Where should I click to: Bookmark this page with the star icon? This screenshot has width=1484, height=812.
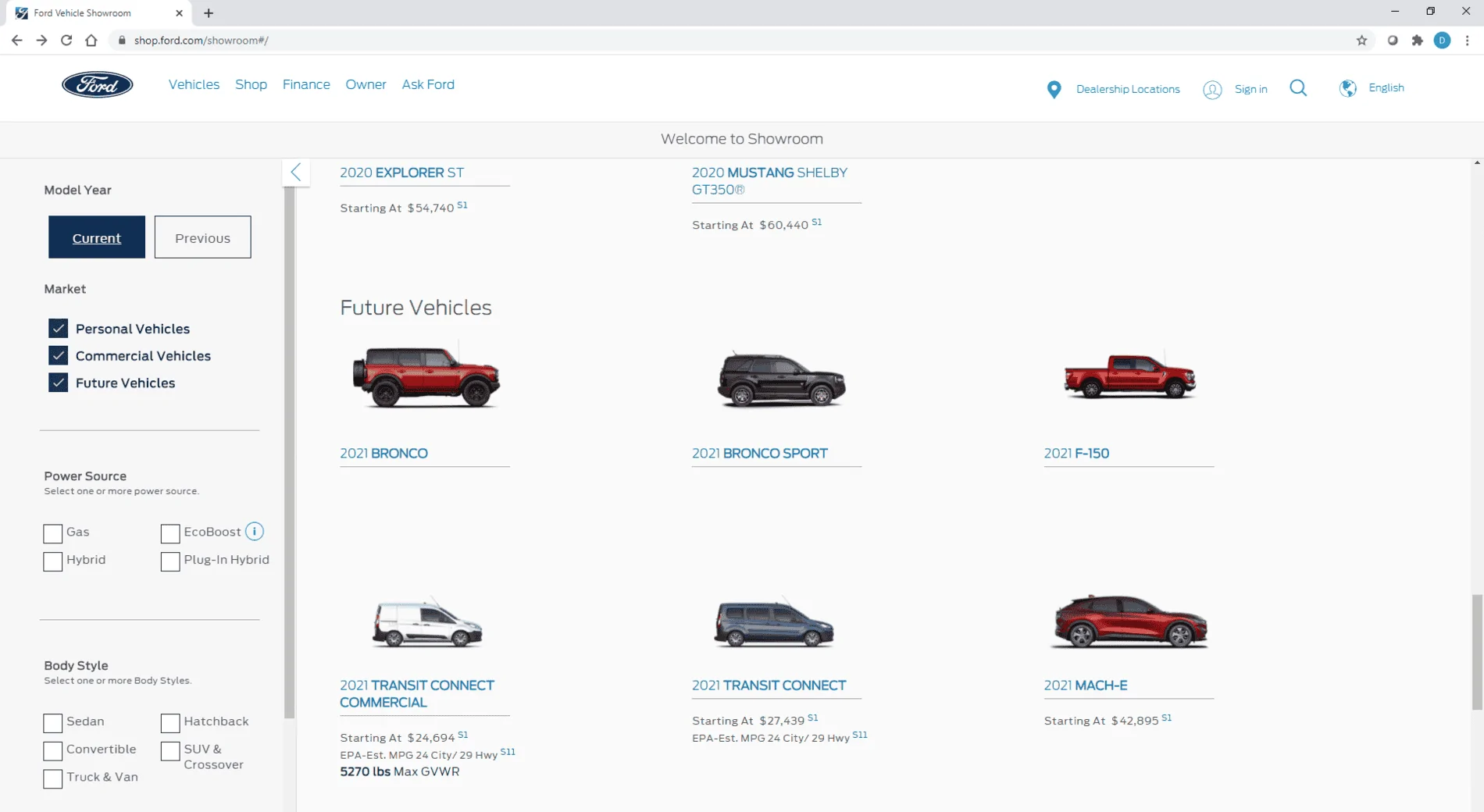tap(1361, 41)
